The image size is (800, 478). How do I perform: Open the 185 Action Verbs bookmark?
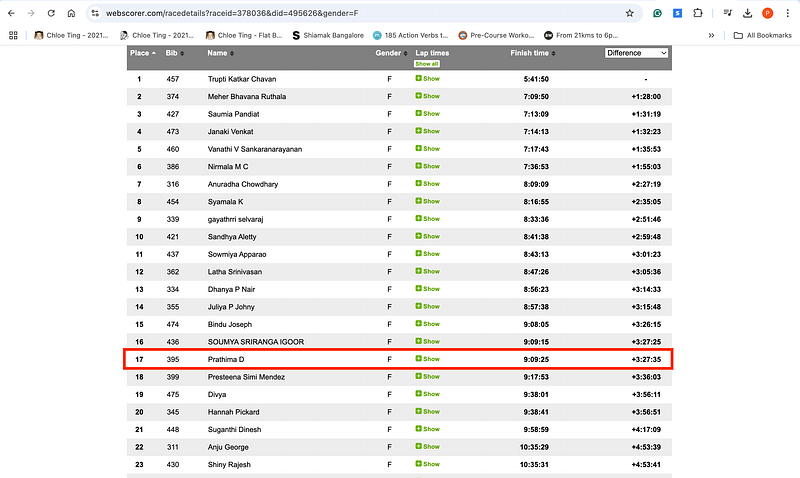coord(410,35)
